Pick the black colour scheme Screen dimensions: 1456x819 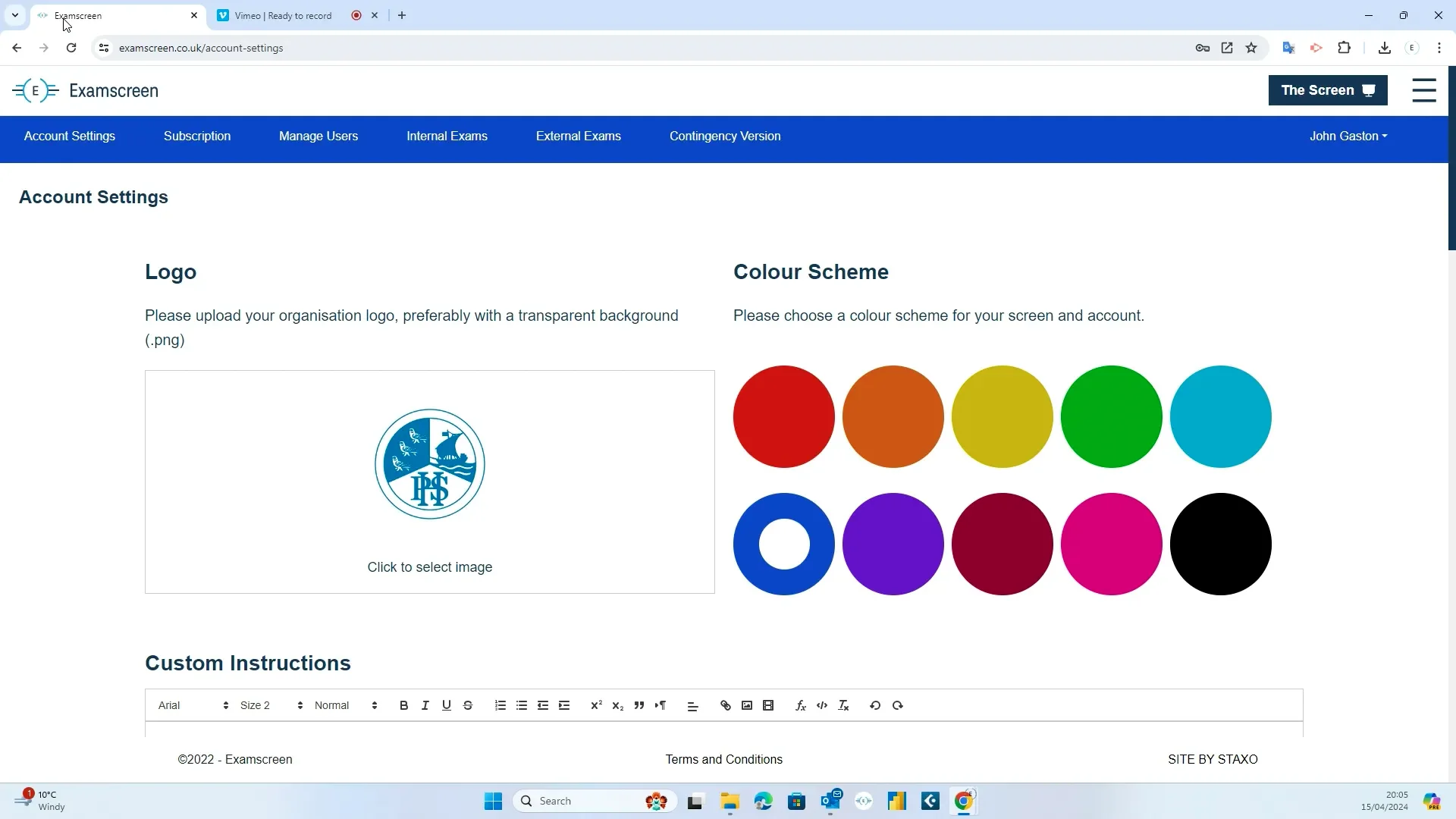[x=1221, y=544]
